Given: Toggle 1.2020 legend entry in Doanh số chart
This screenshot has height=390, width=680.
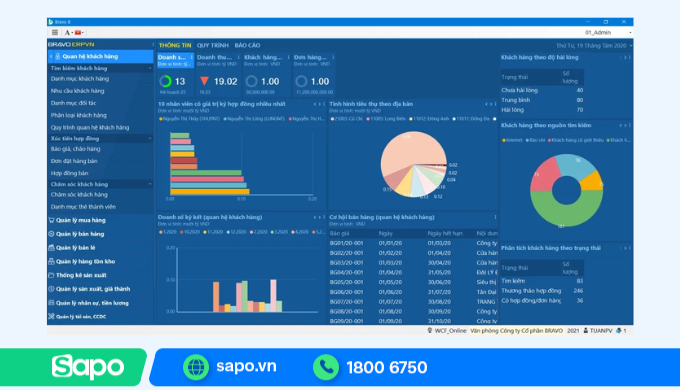Looking at the screenshot, I should (x=168, y=232).
